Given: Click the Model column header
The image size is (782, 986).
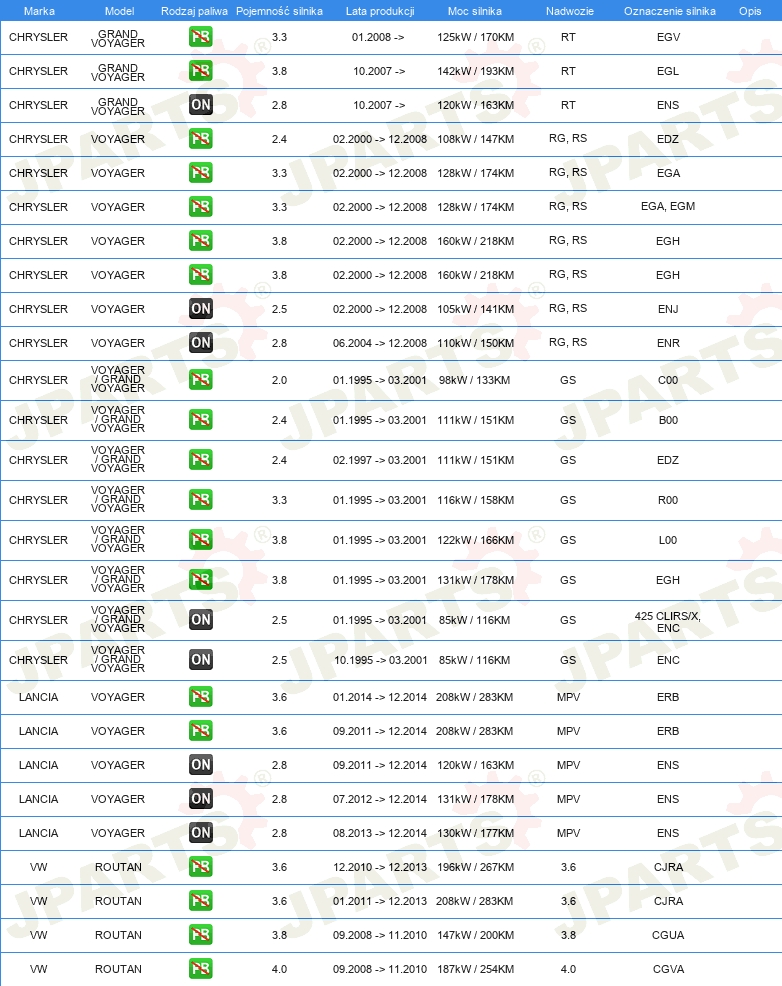Looking at the screenshot, I should [x=119, y=11].
